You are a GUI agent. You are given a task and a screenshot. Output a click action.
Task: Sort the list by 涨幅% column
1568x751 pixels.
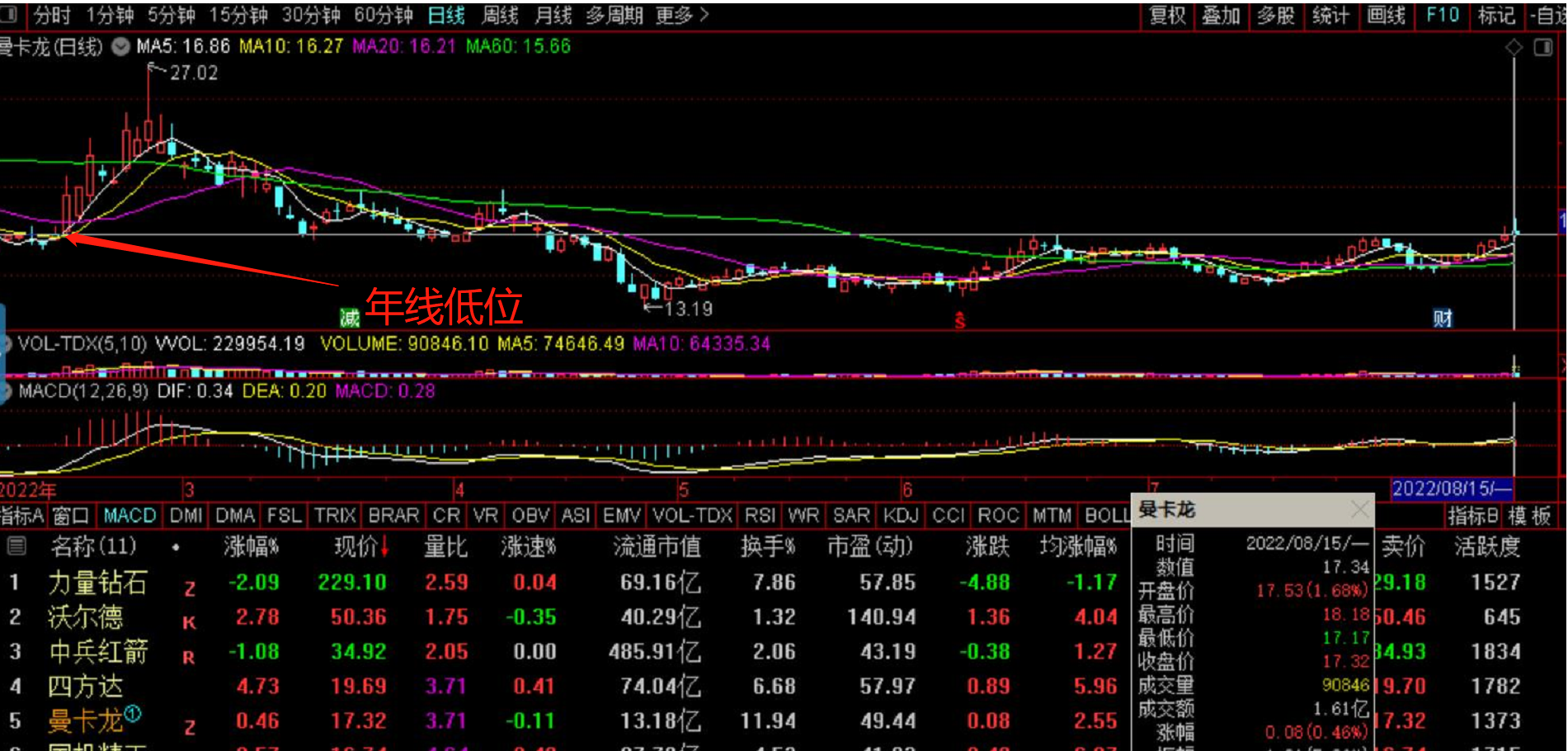(x=252, y=546)
